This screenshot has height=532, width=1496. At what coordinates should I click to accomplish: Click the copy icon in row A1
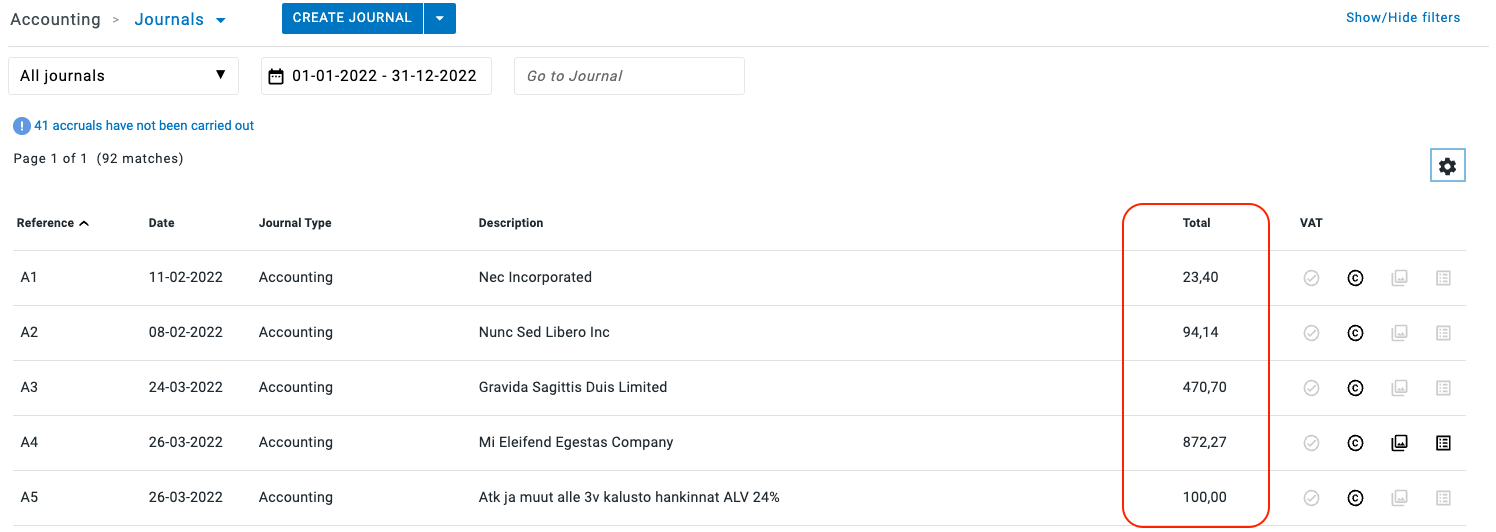1355,278
